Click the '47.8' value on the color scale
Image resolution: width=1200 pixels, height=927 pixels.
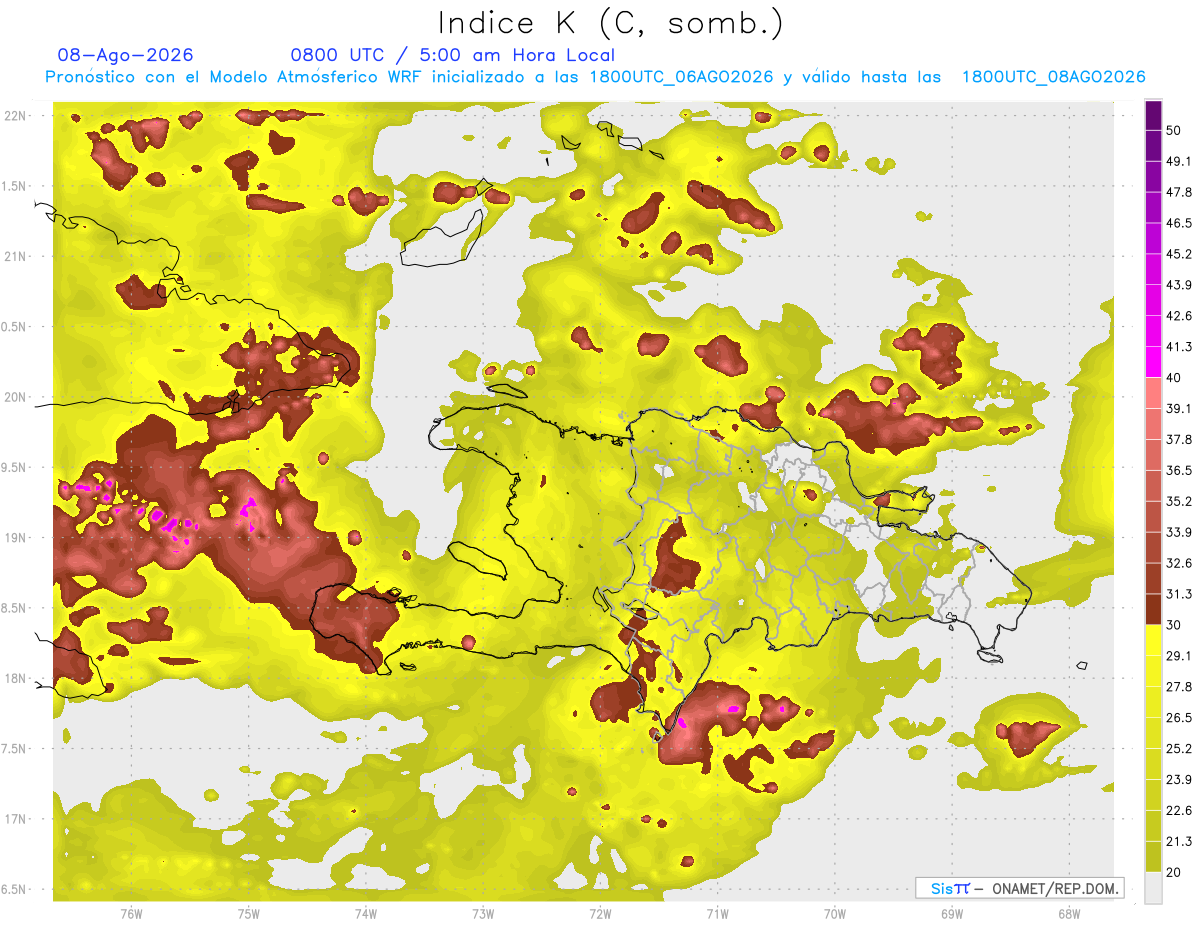click(x=1180, y=193)
